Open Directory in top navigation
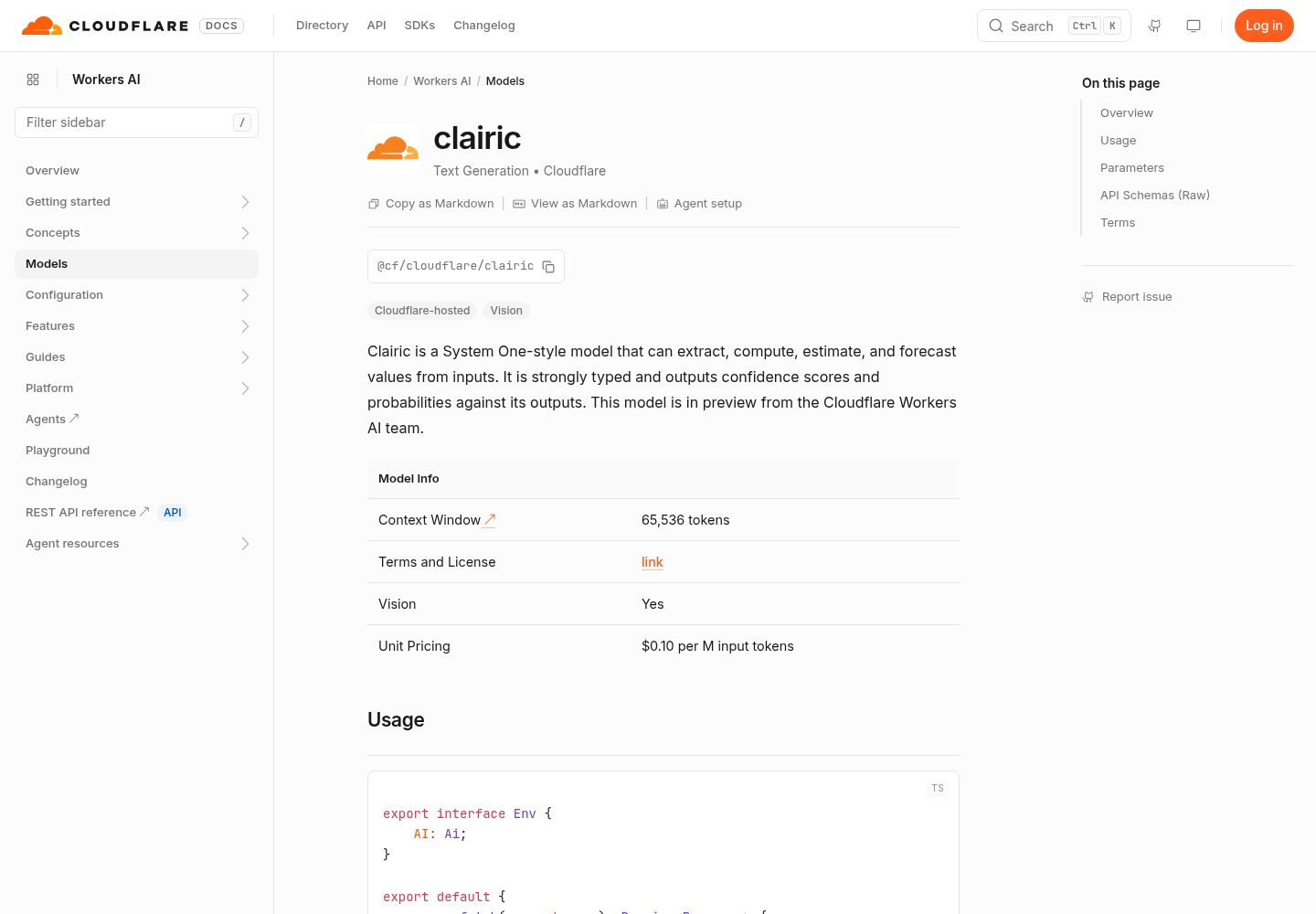The height and width of the screenshot is (914, 1316). click(322, 26)
